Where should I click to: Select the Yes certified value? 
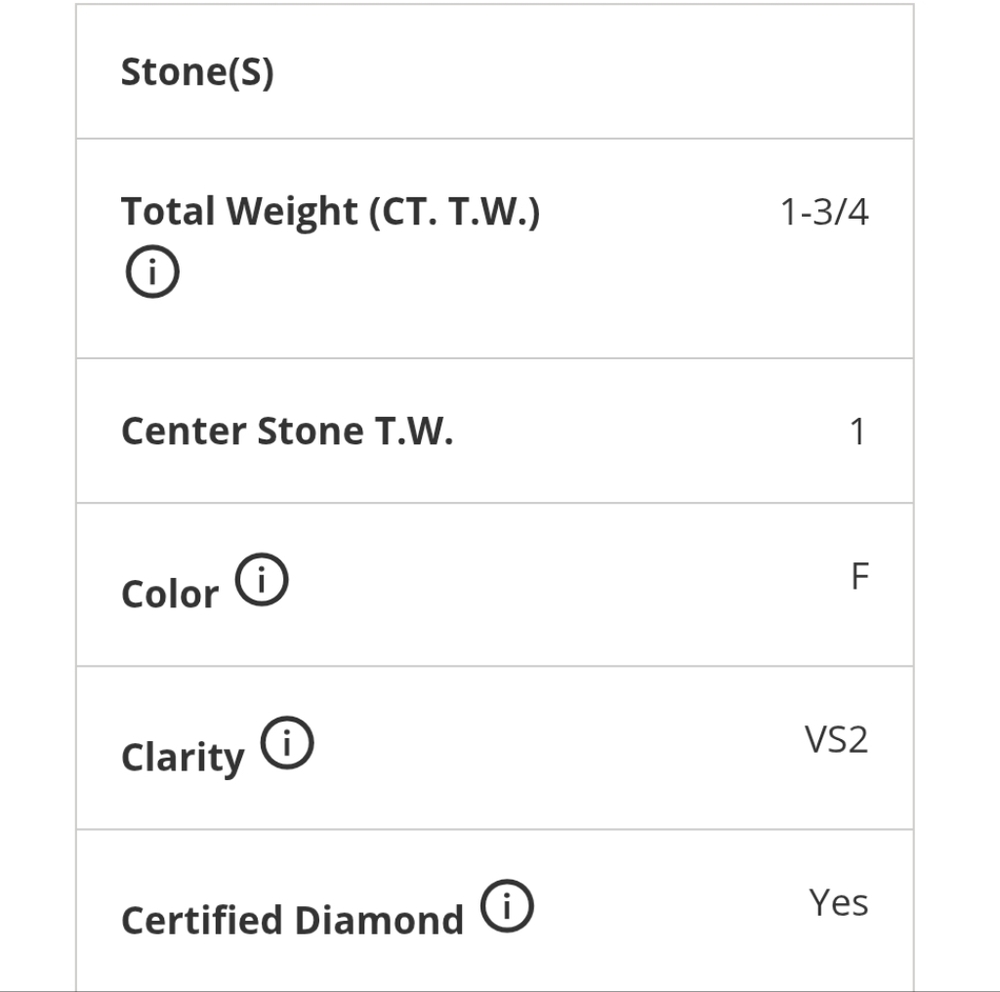839,903
